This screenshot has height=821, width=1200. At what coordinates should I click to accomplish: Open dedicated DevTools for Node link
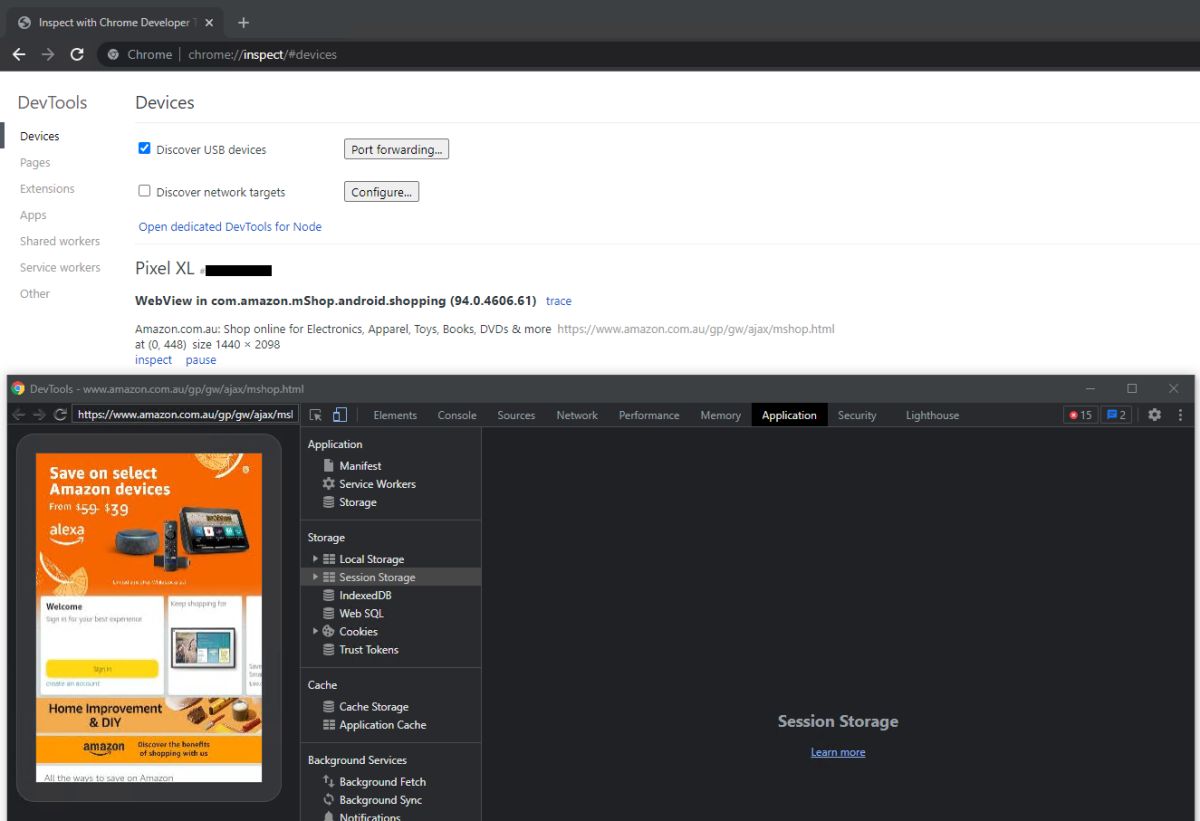pyautogui.click(x=230, y=227)
